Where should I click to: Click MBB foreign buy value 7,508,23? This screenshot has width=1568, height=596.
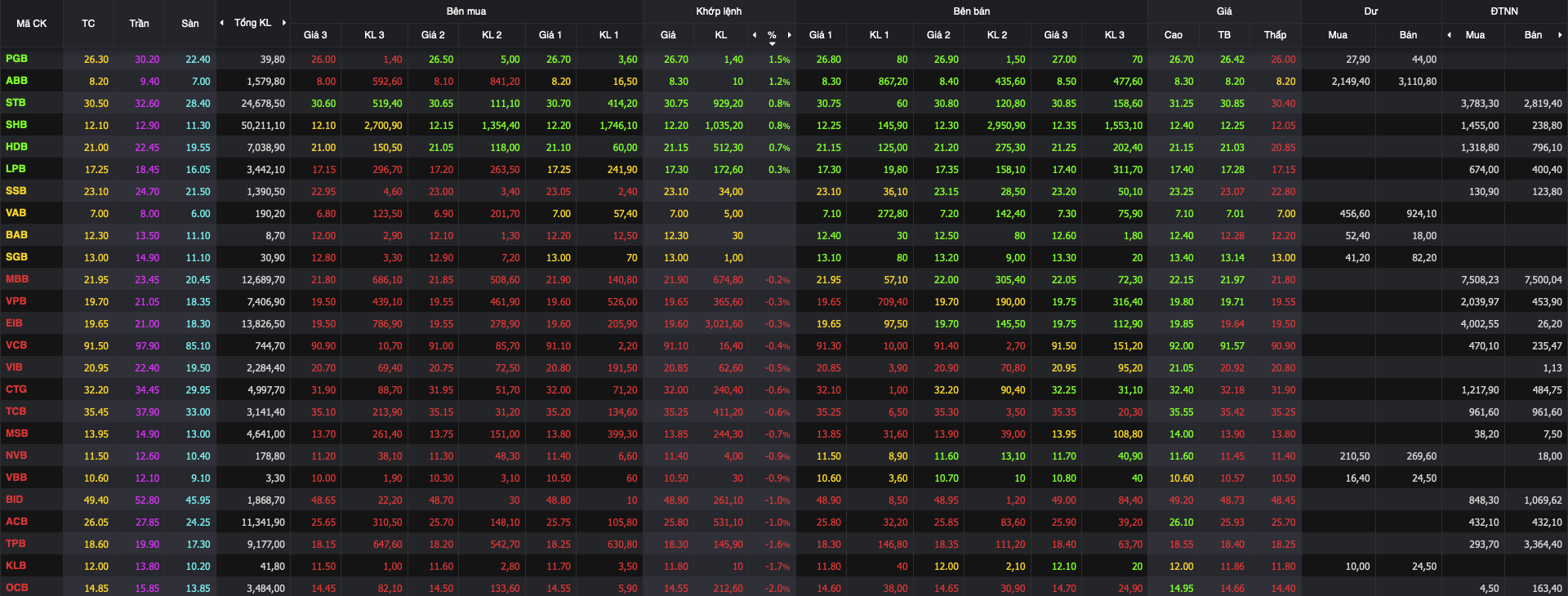1480,280
